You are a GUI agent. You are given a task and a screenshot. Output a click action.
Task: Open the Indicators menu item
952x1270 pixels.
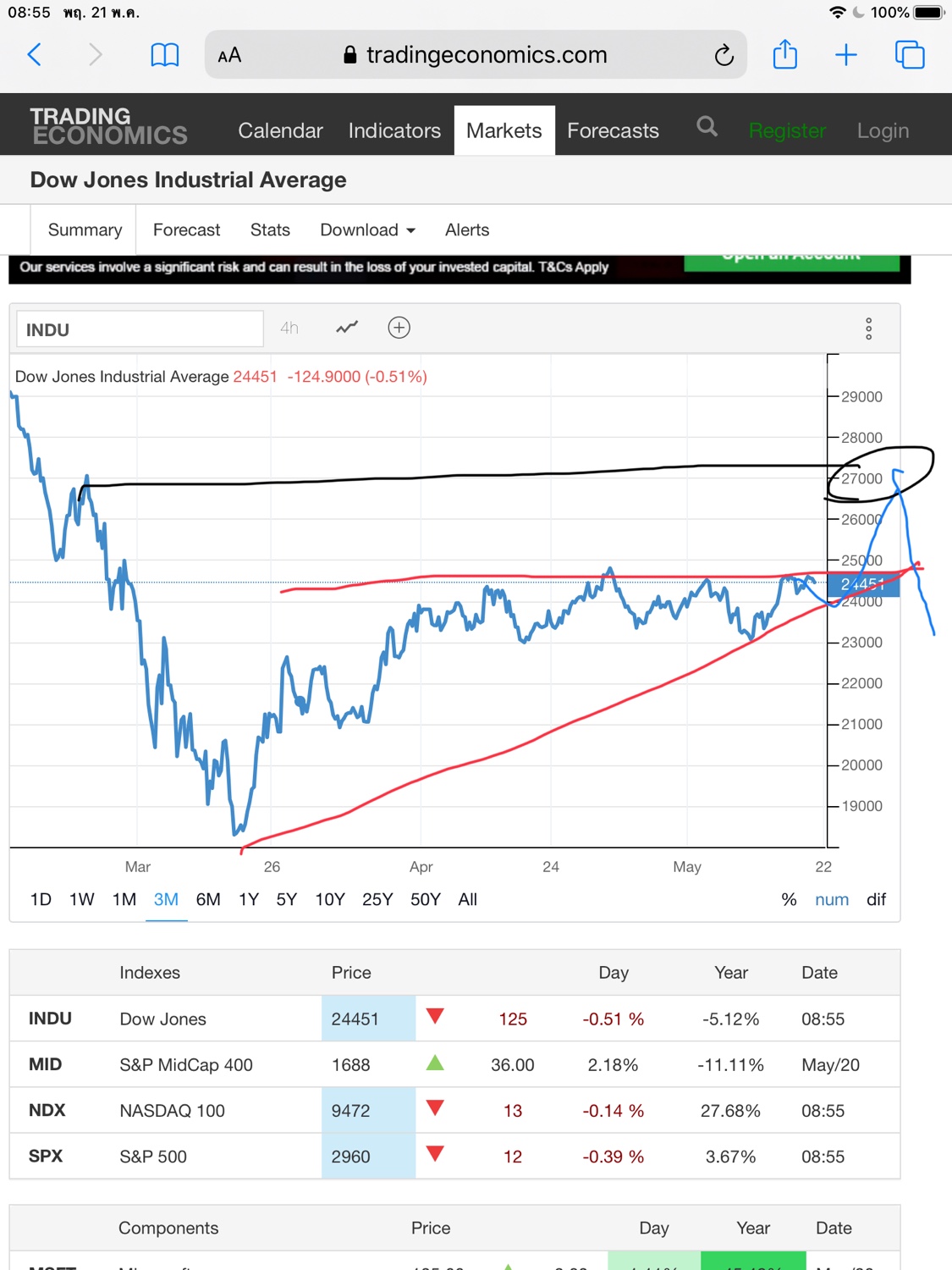394,130
